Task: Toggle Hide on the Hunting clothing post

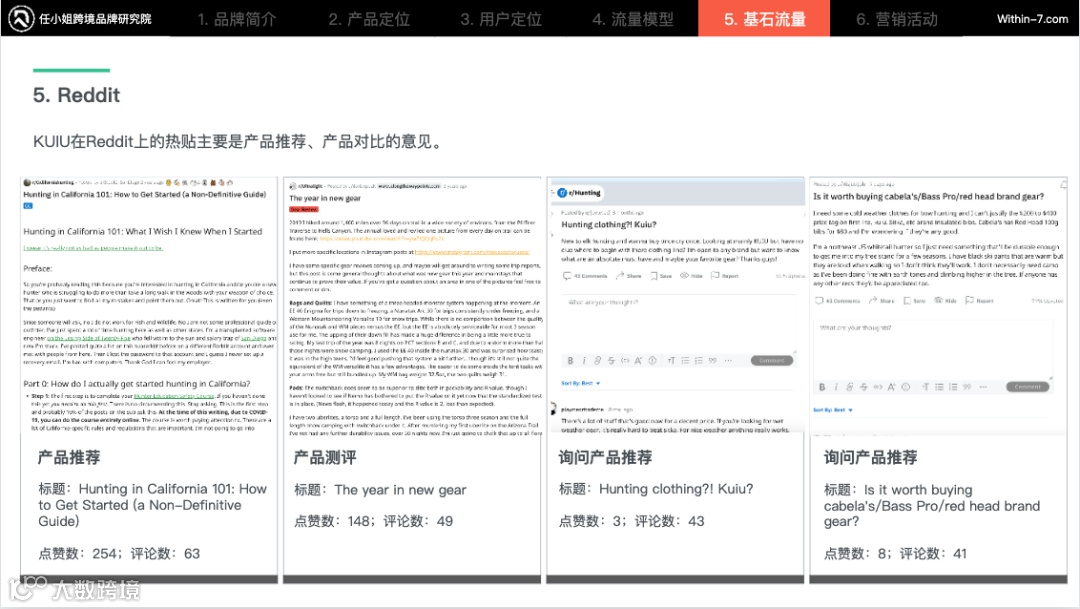Action: 690,276
